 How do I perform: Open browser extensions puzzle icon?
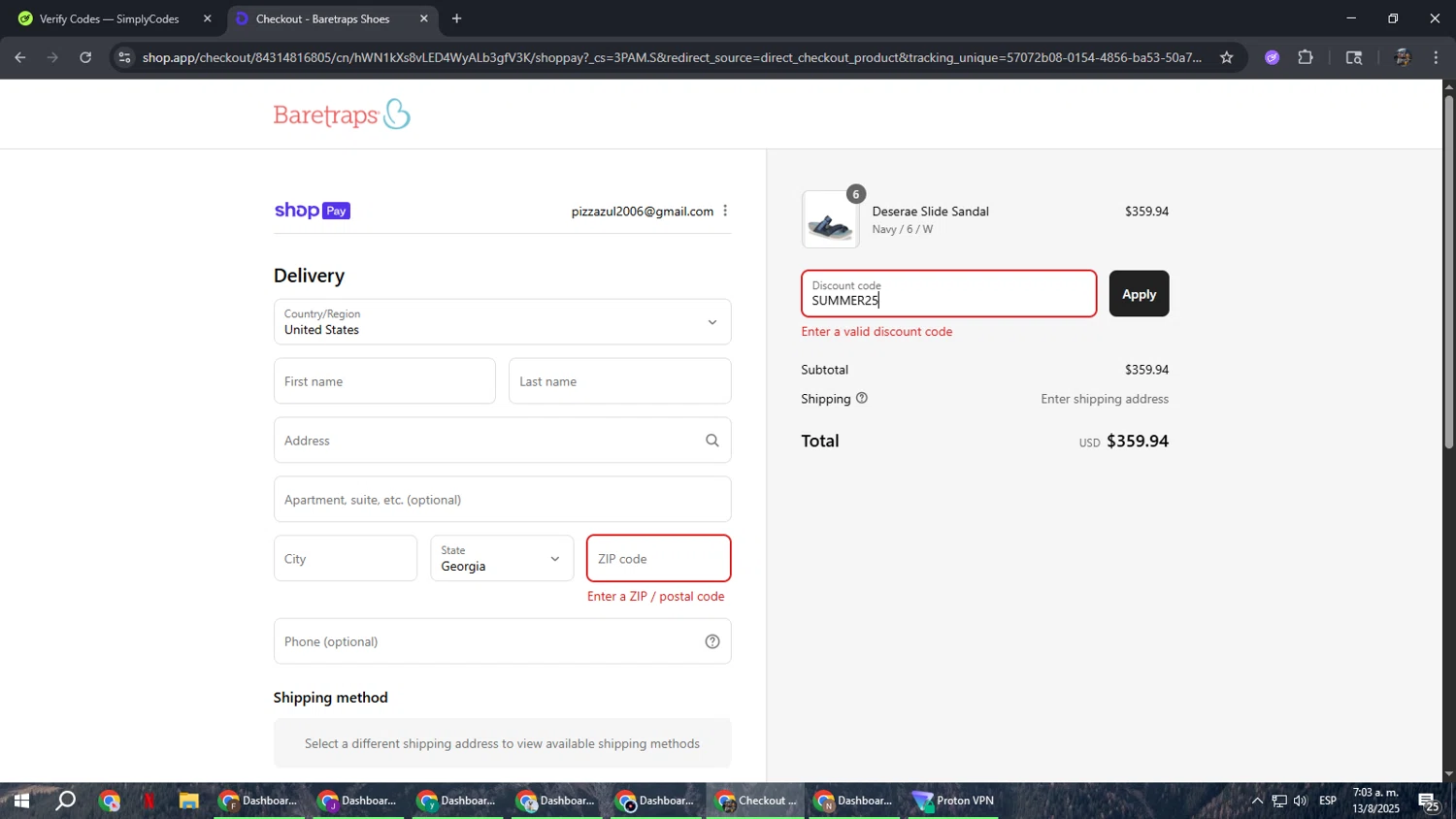1306,57
